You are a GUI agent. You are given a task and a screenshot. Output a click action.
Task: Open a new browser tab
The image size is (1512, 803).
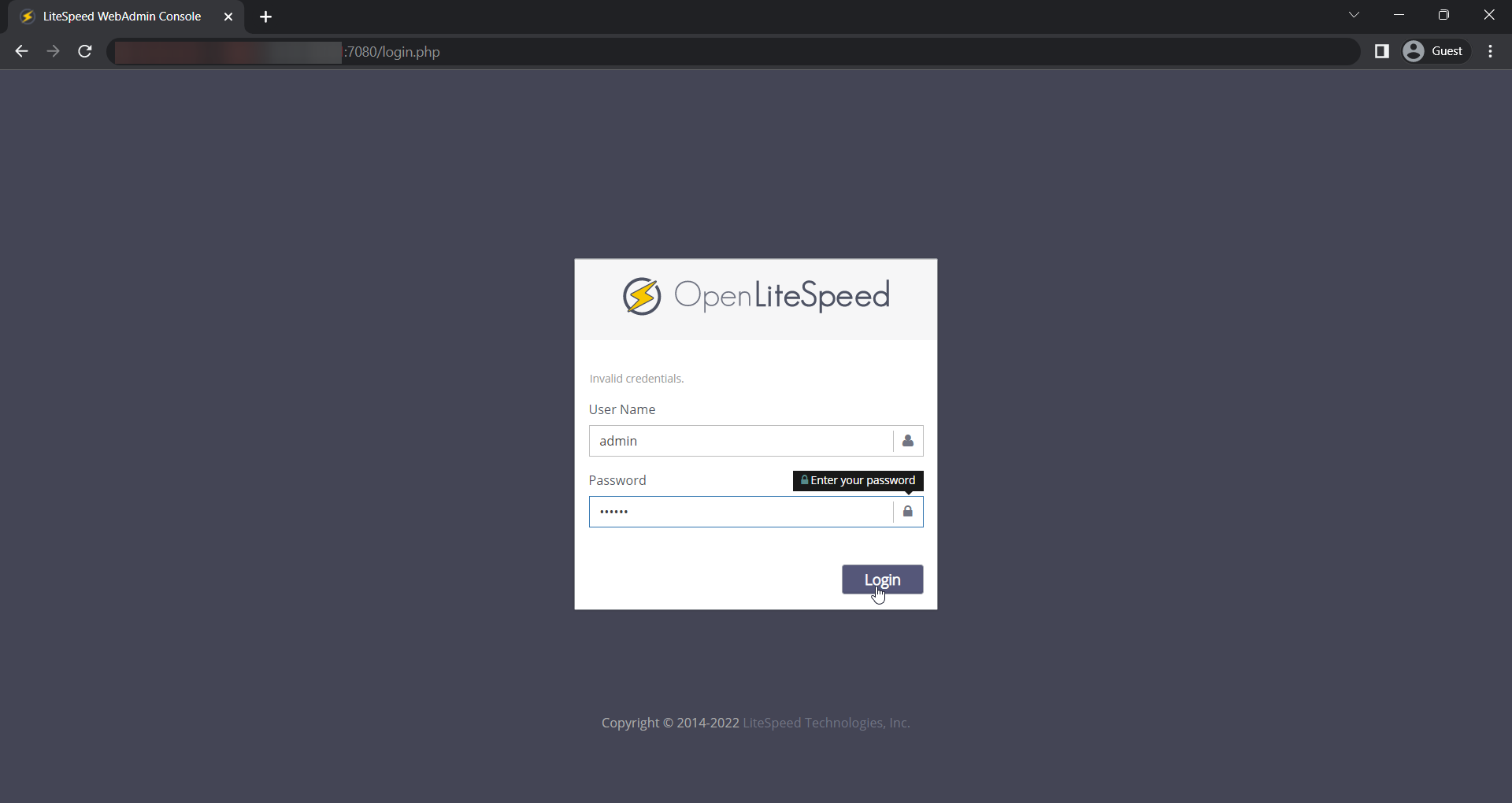click(265, 17)
